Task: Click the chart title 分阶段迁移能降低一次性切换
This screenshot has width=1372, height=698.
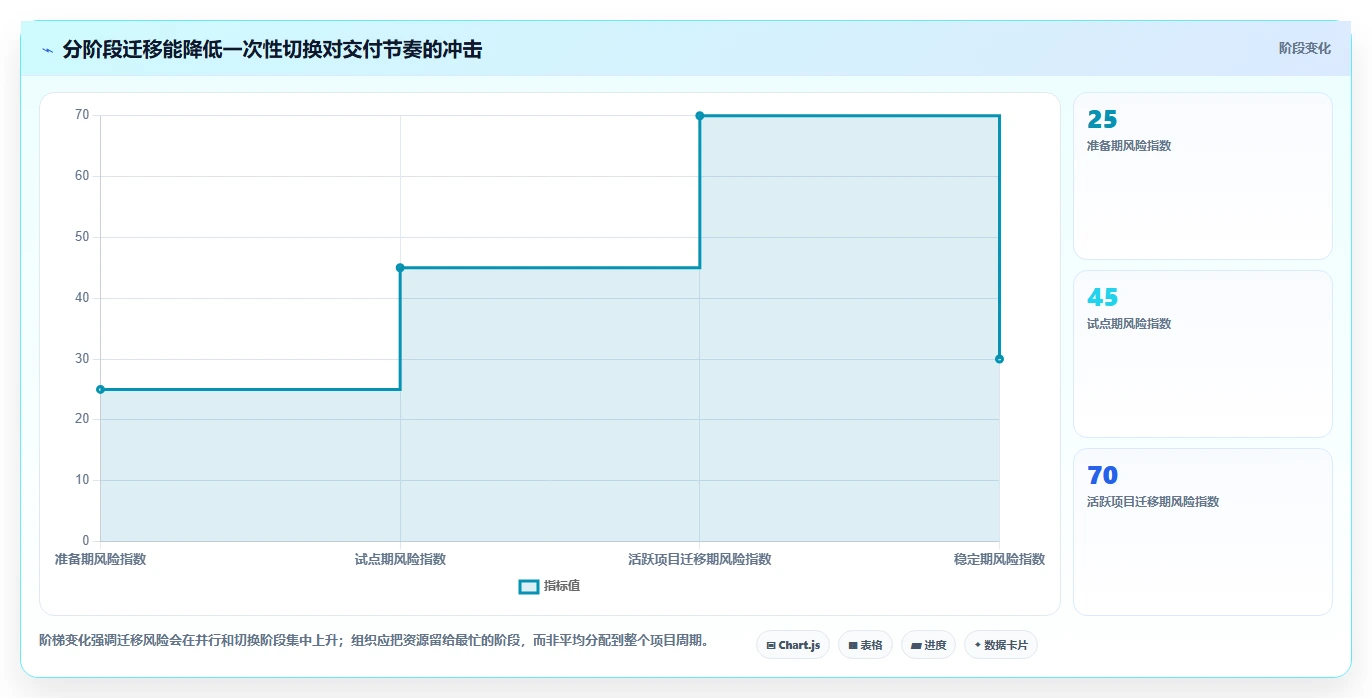Action: click(x=272, y=49)
